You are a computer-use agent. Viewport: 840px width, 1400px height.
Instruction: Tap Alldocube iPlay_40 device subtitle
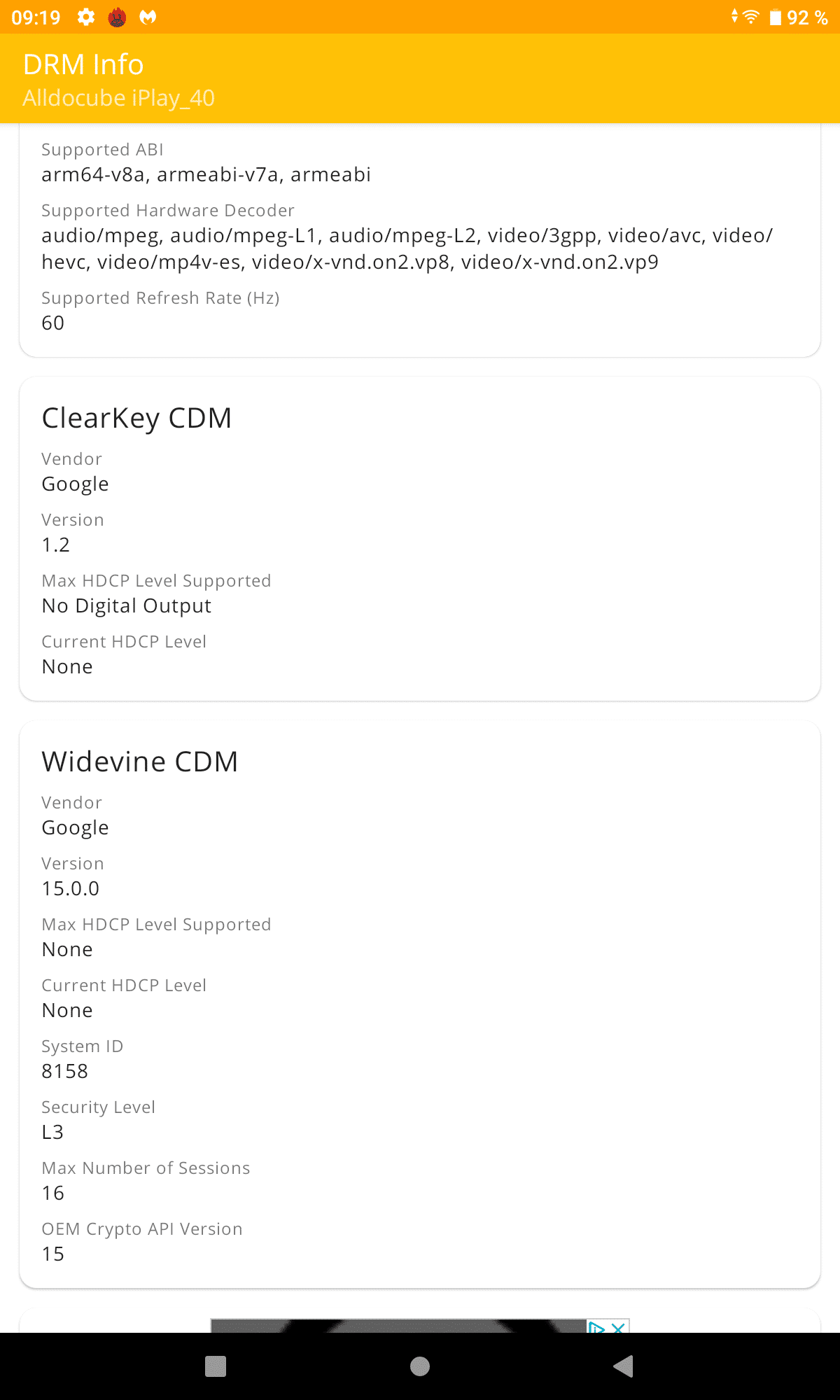pos(119,98)
